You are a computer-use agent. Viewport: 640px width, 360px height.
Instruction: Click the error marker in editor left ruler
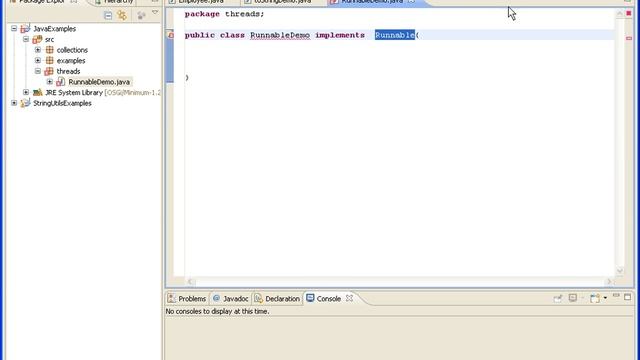pyautogui.click(x=171, y=35)
